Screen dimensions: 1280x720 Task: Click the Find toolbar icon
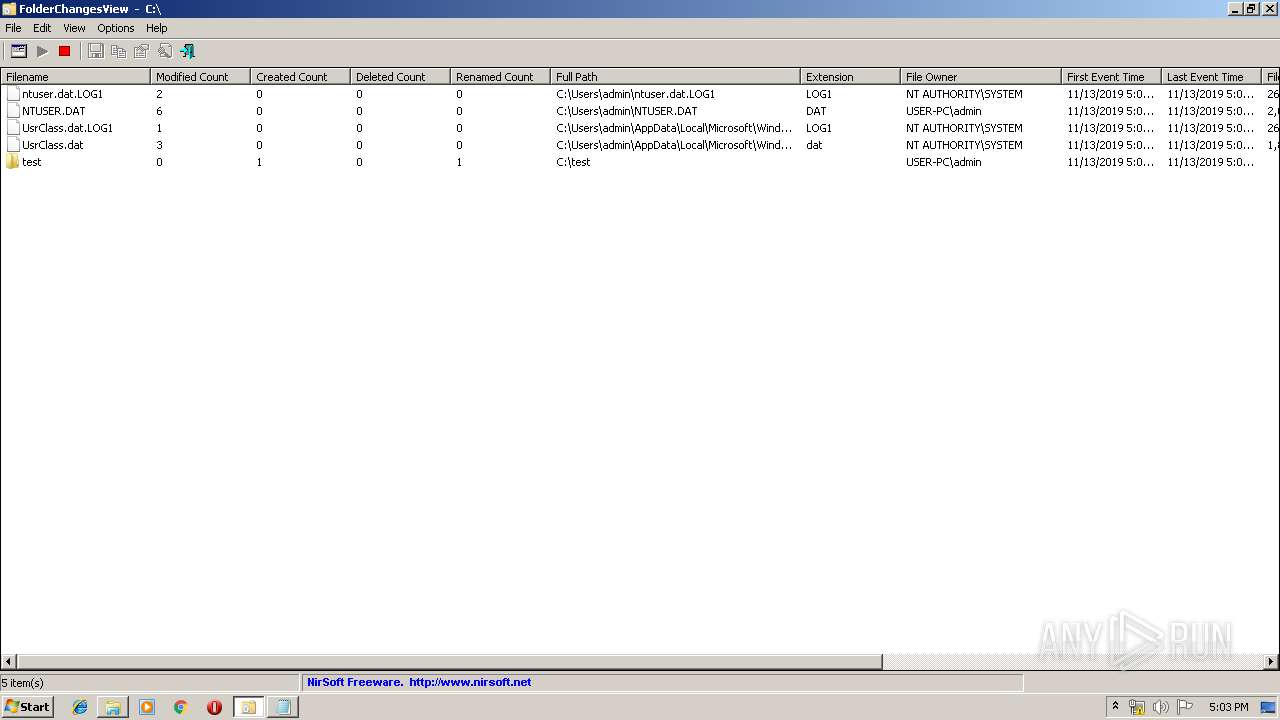coord(165,51)
